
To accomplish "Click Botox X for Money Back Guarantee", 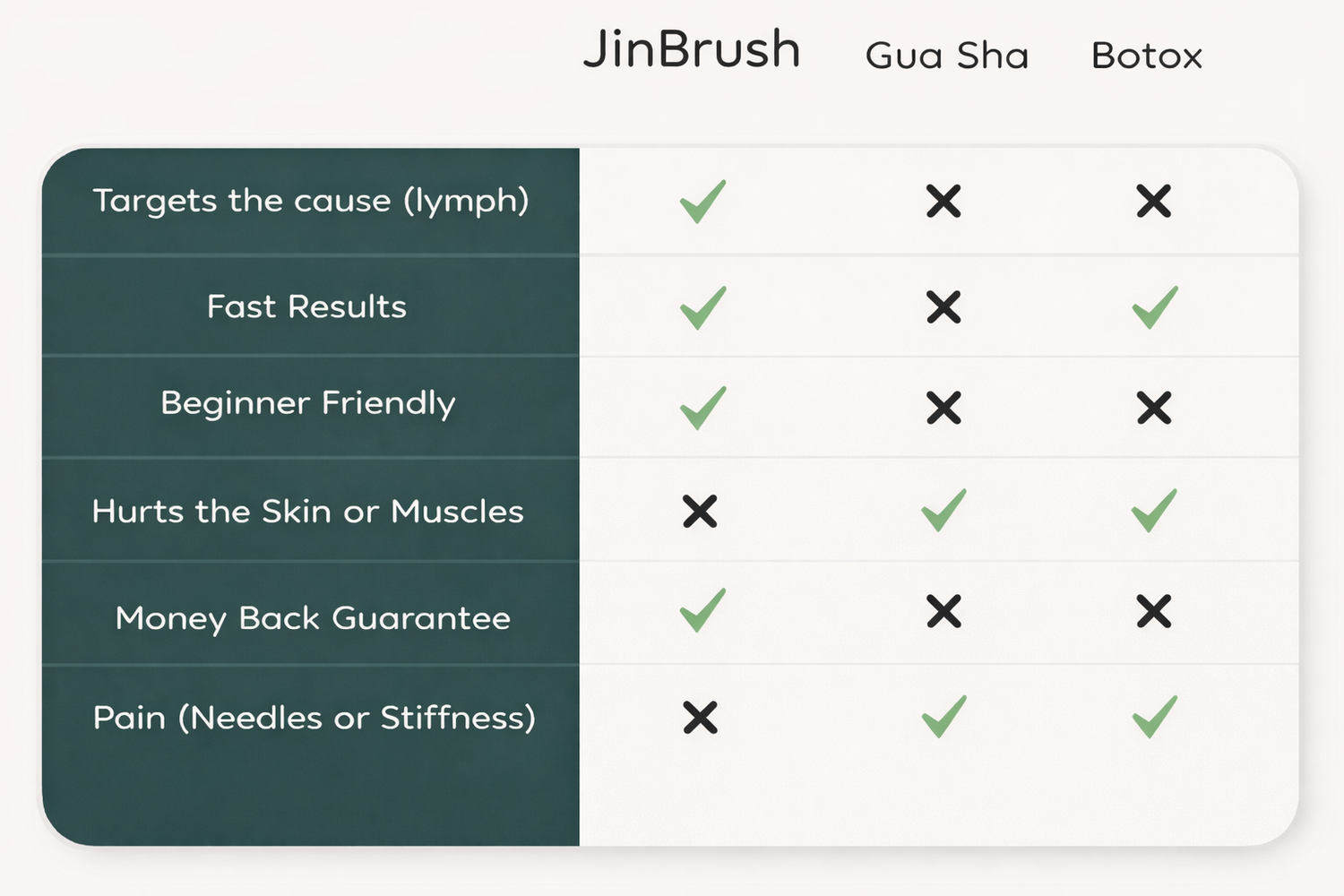I will click(1154, 612).
